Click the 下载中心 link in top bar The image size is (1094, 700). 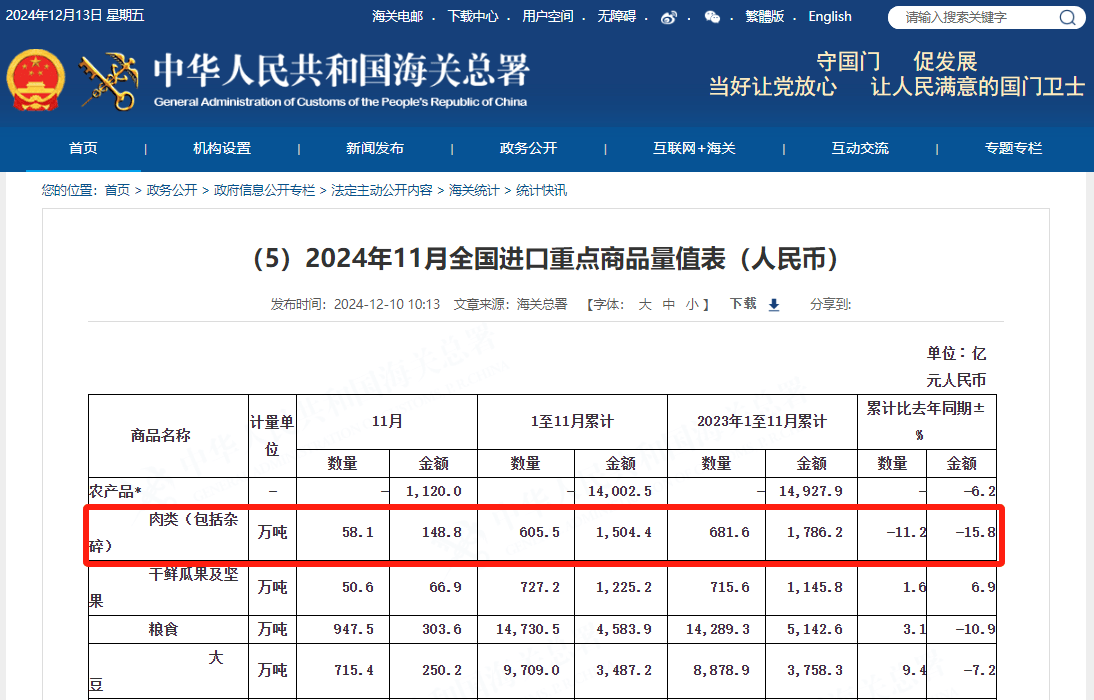(x=473, y=16)
